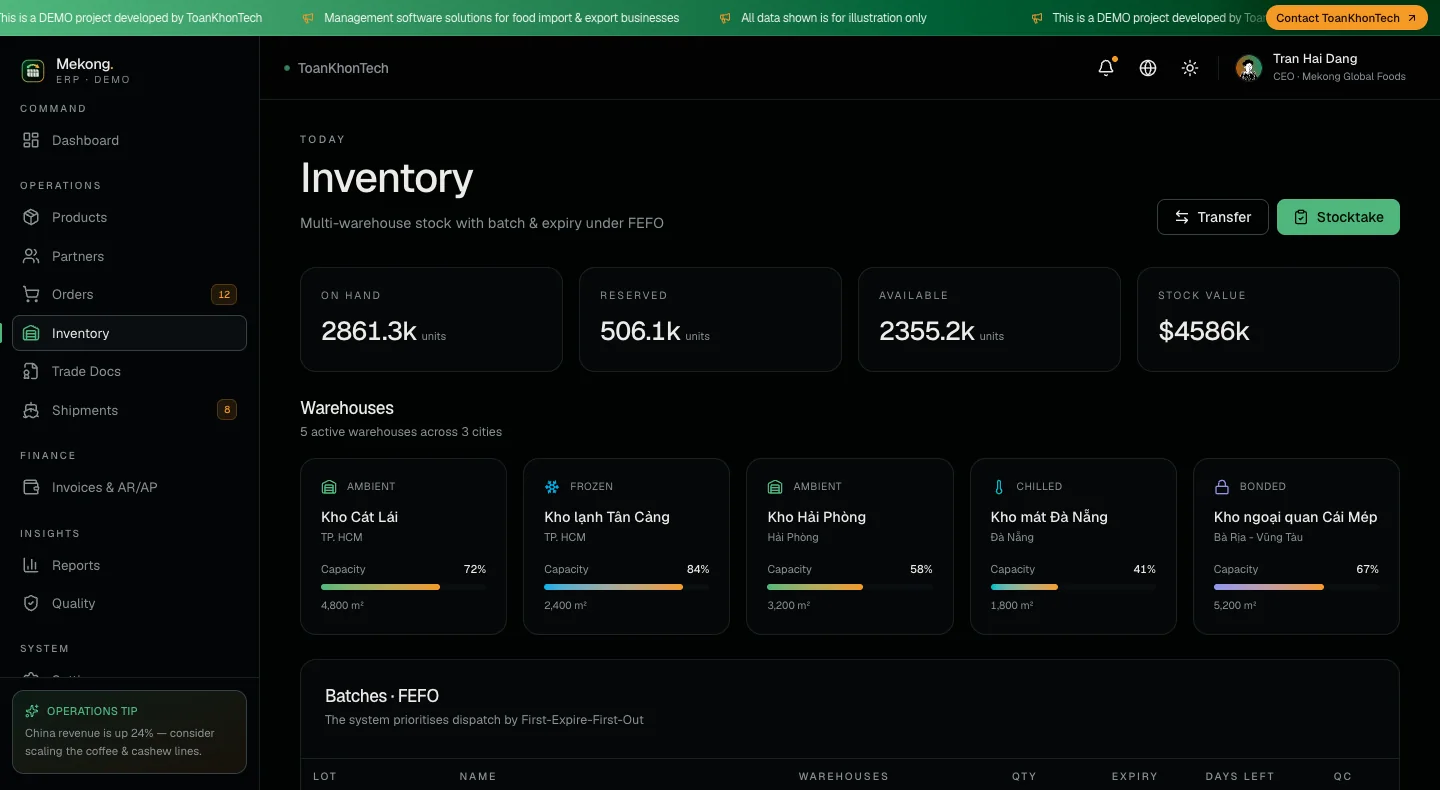Click the Shipments badge showing 8
The width and height of the screenshot is (1440, 790).
pos(227,410)
